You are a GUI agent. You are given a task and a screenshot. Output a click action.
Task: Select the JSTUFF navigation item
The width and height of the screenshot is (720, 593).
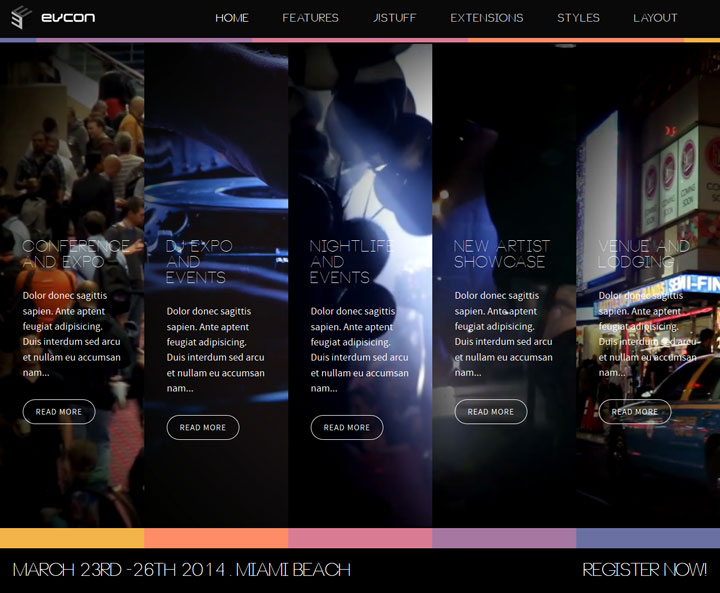click(394, 18)
